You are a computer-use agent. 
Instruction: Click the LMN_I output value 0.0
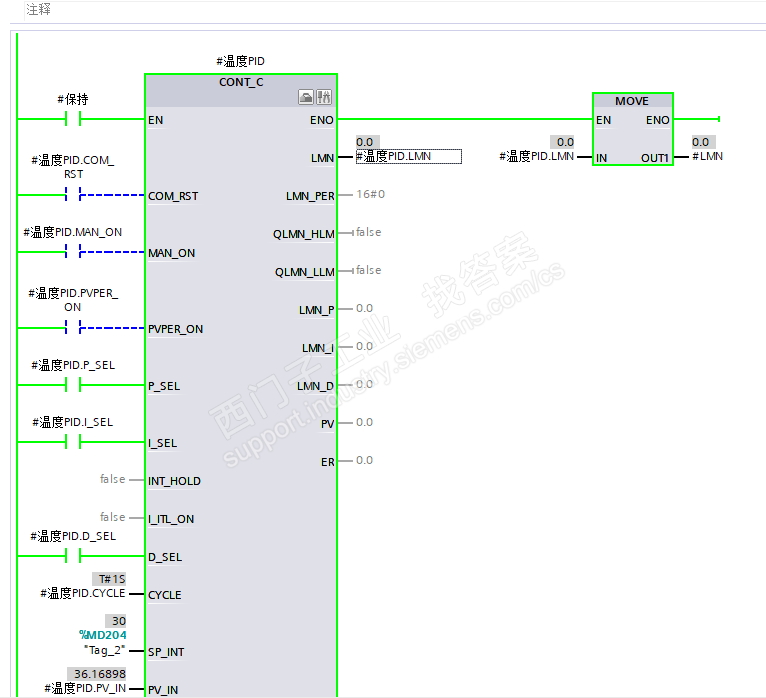point(364,346)
